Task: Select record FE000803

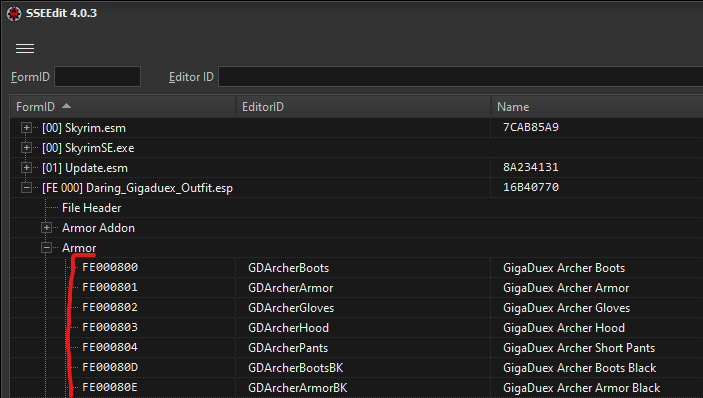Action: click(x=110, y=328)
